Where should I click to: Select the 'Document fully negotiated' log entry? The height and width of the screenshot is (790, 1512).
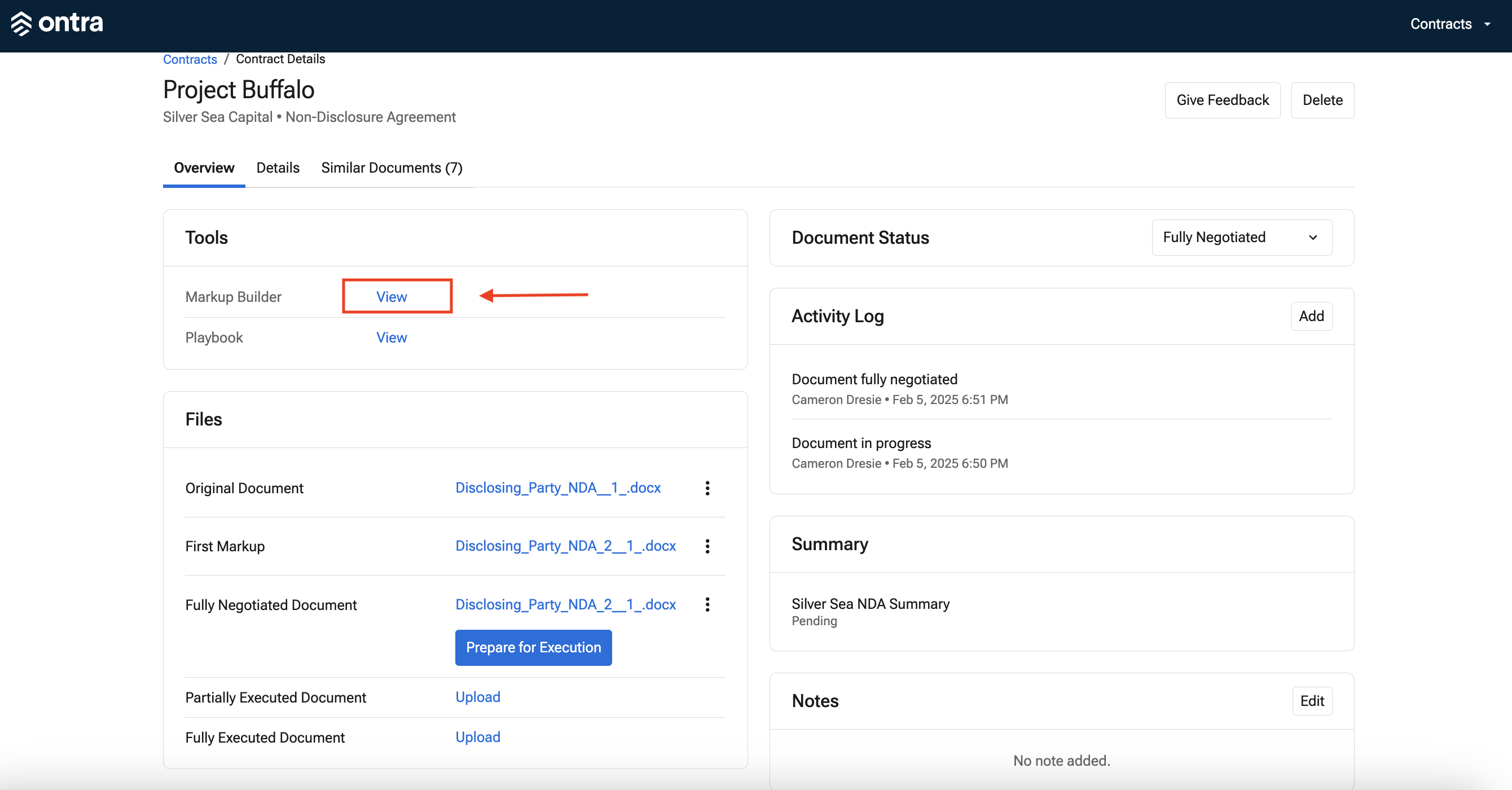click(x=874, y=379)
